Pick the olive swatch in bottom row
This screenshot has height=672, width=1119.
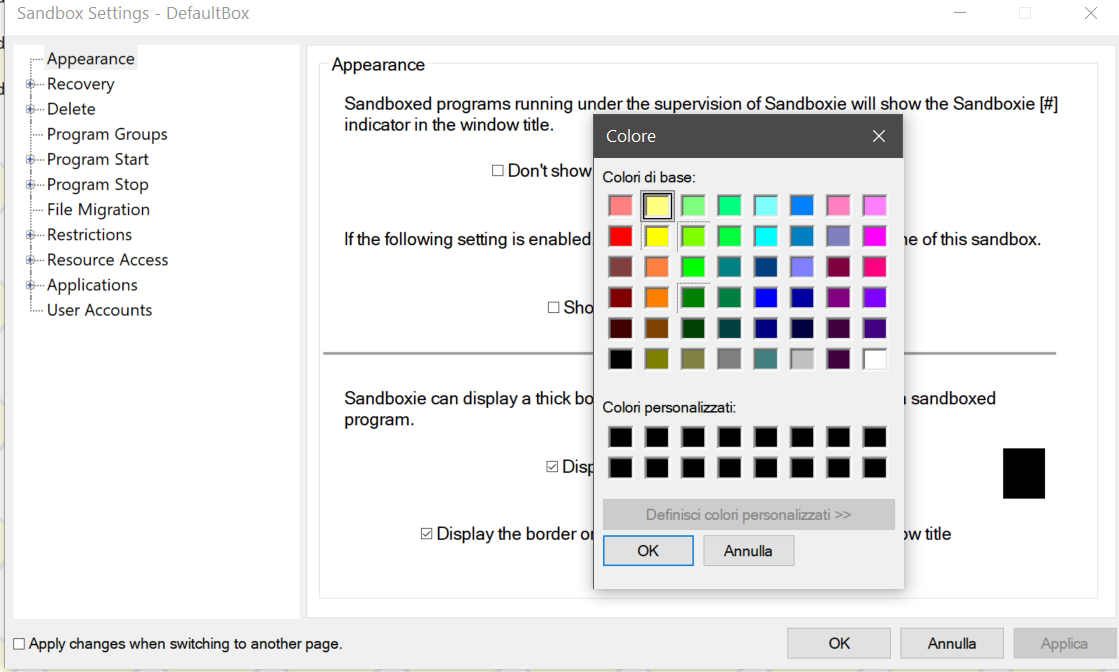[x=657, y=359]
